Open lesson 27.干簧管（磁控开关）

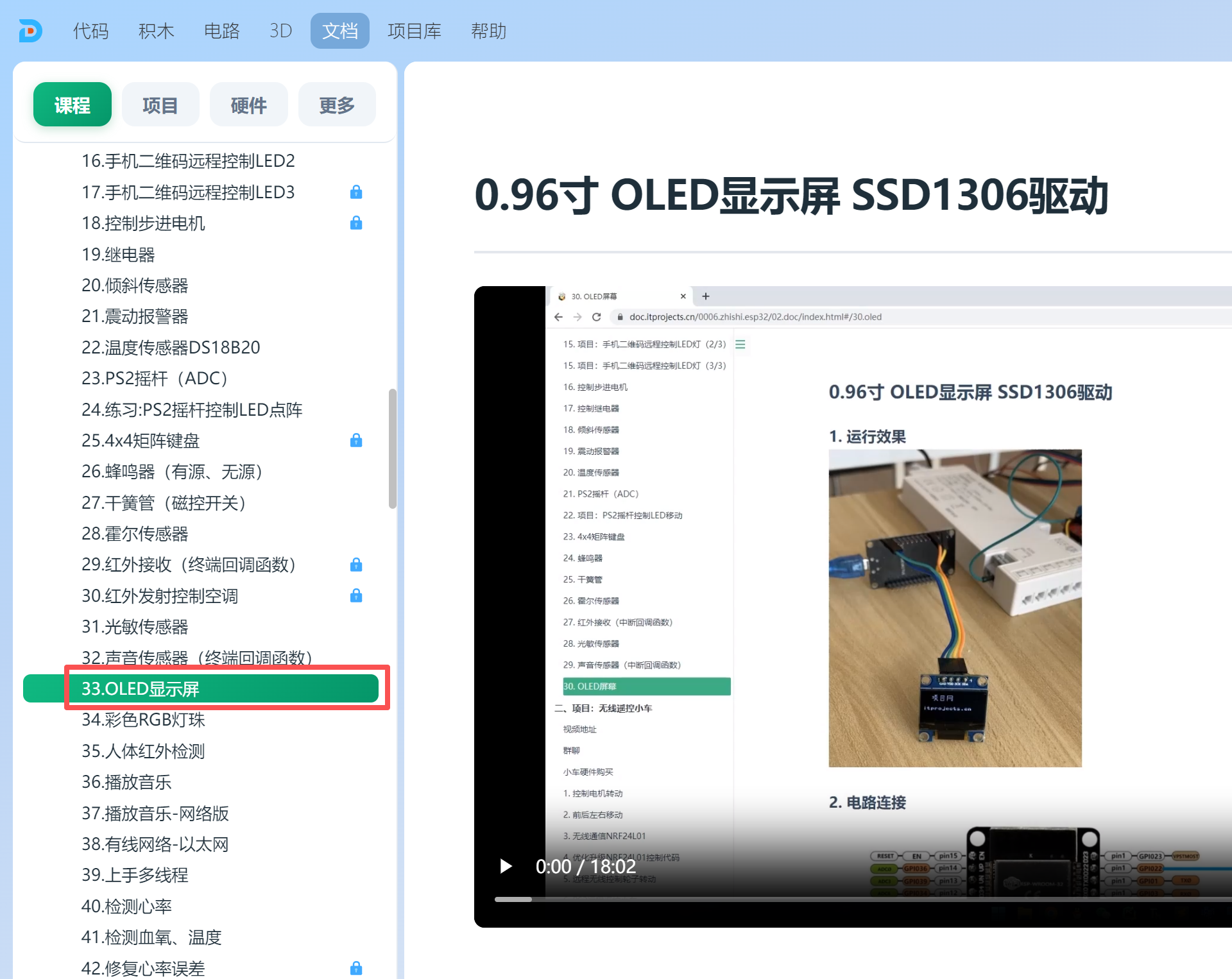166,502
